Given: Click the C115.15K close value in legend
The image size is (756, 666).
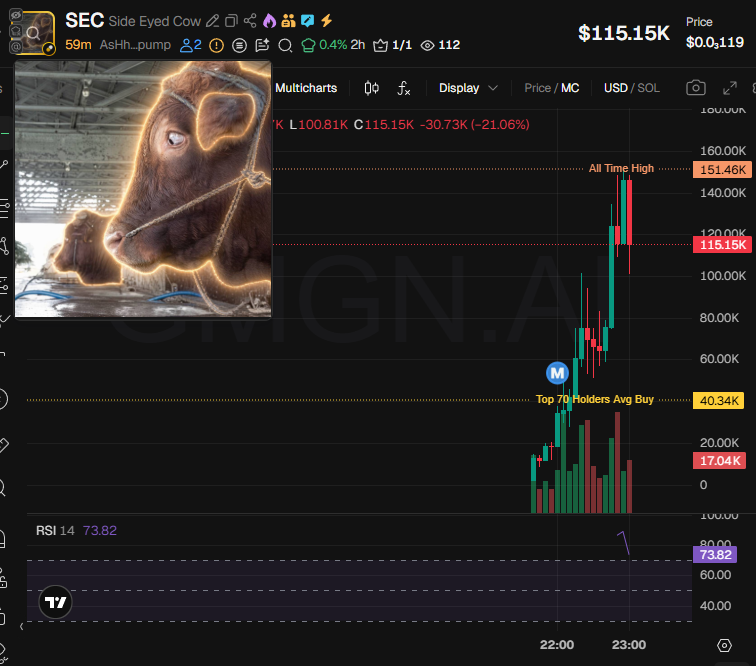Looking at the screenshot, I should [x=384, y=125].
